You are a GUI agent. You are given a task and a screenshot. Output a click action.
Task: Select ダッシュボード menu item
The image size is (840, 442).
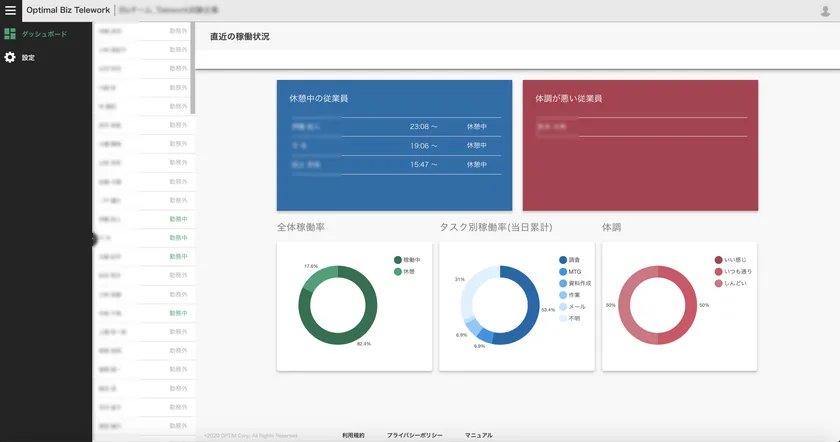coord(44,34)
